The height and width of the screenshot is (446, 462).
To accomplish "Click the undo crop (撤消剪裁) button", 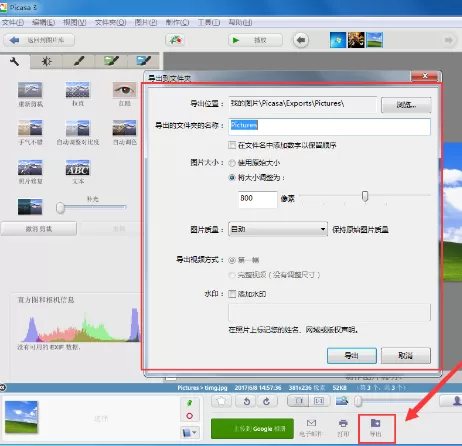I will point(39,229).
